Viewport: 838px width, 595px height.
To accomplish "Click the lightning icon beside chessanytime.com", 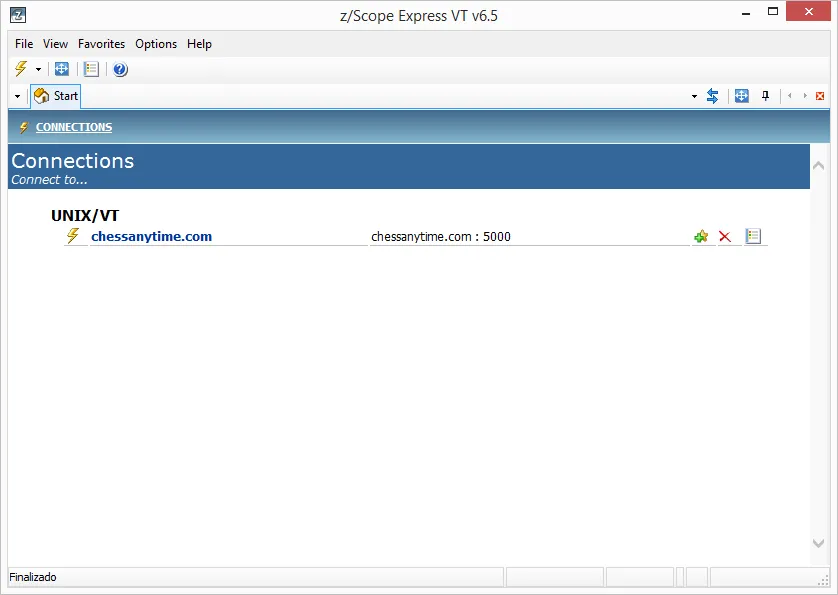I will (71, 236).
